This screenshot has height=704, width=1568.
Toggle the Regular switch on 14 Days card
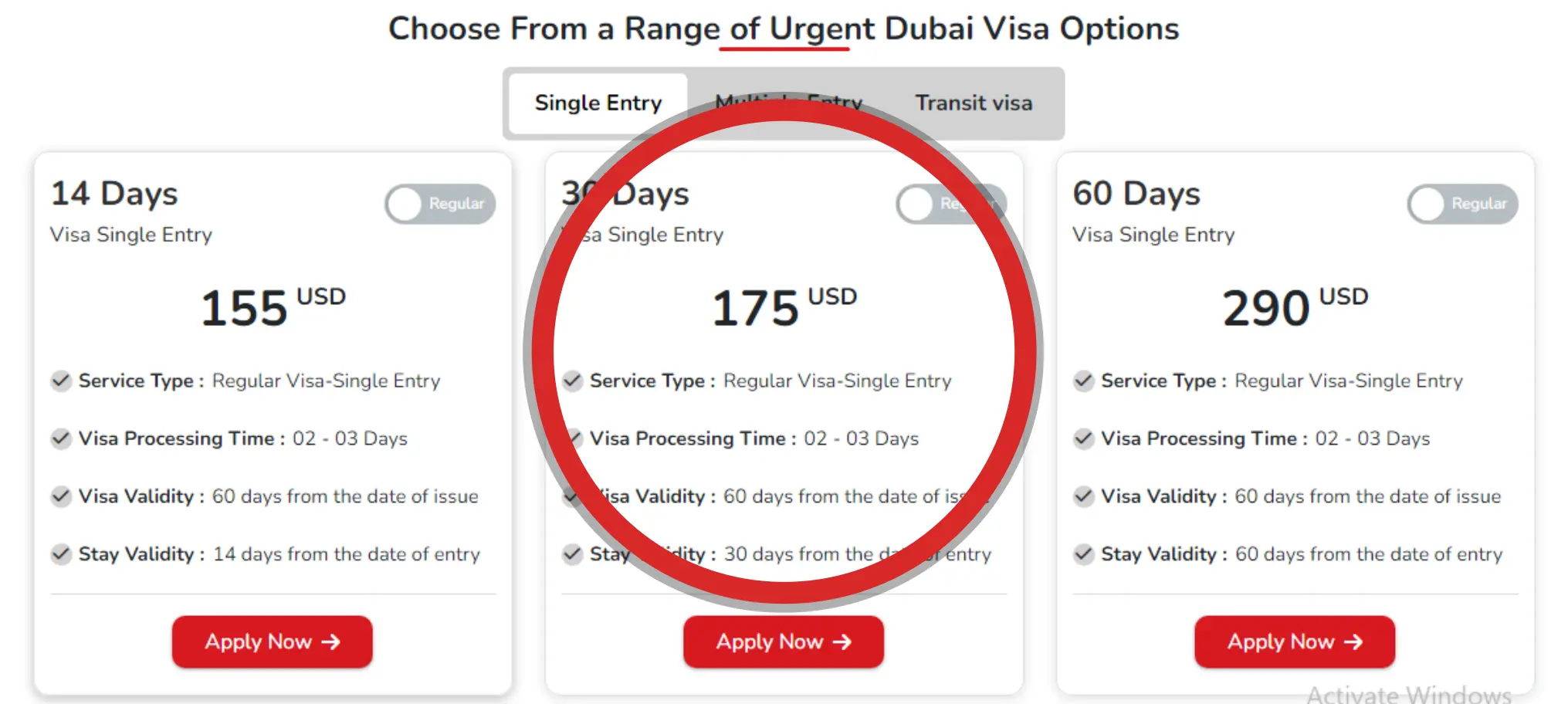tap(440, 204)
